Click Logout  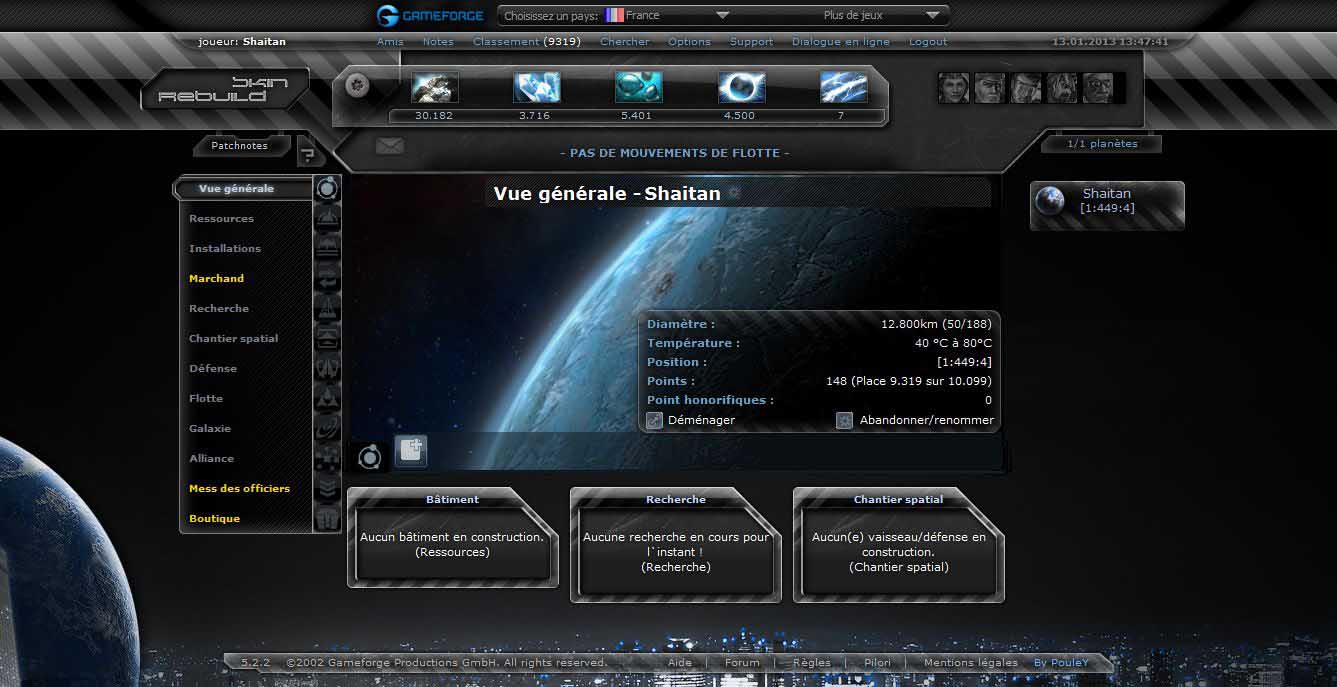(x=928, y=42)
